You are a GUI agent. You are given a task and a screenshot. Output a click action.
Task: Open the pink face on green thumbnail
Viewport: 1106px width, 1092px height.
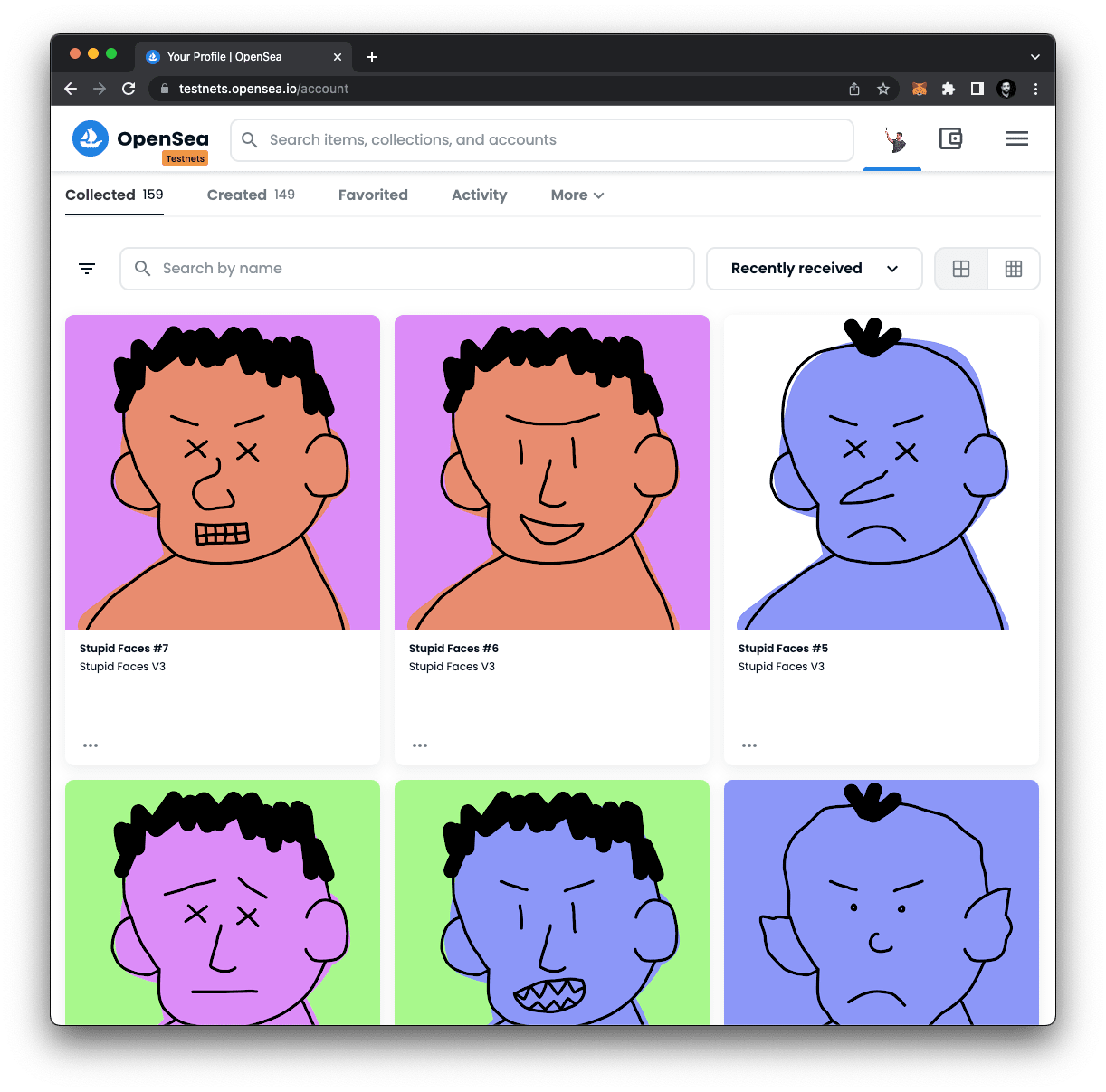223,902
